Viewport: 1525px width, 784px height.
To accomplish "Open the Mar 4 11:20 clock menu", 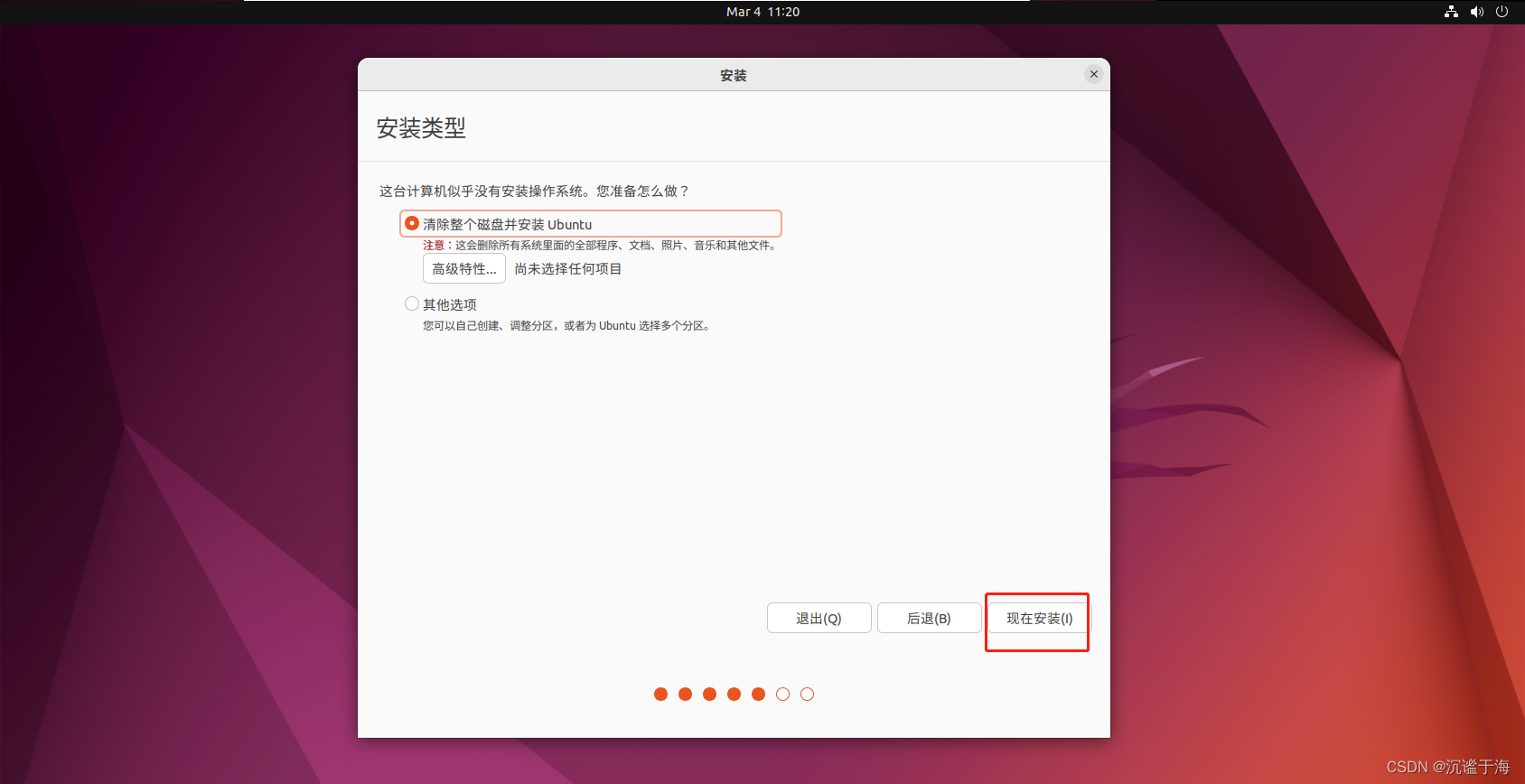I will point(763,12).
